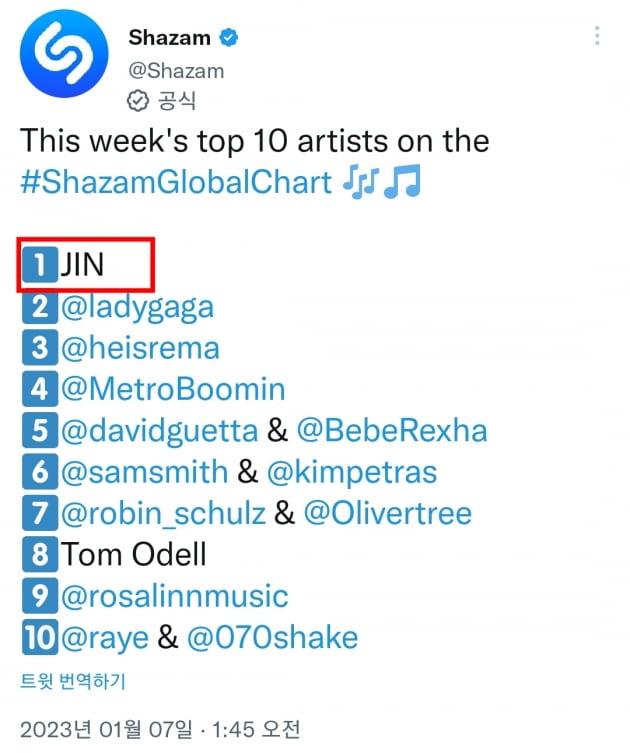The height and width of the screenshot is (753, 630).
Task: Open the #ShazamGlobalChart hashtag
Action: click(176, 182)
